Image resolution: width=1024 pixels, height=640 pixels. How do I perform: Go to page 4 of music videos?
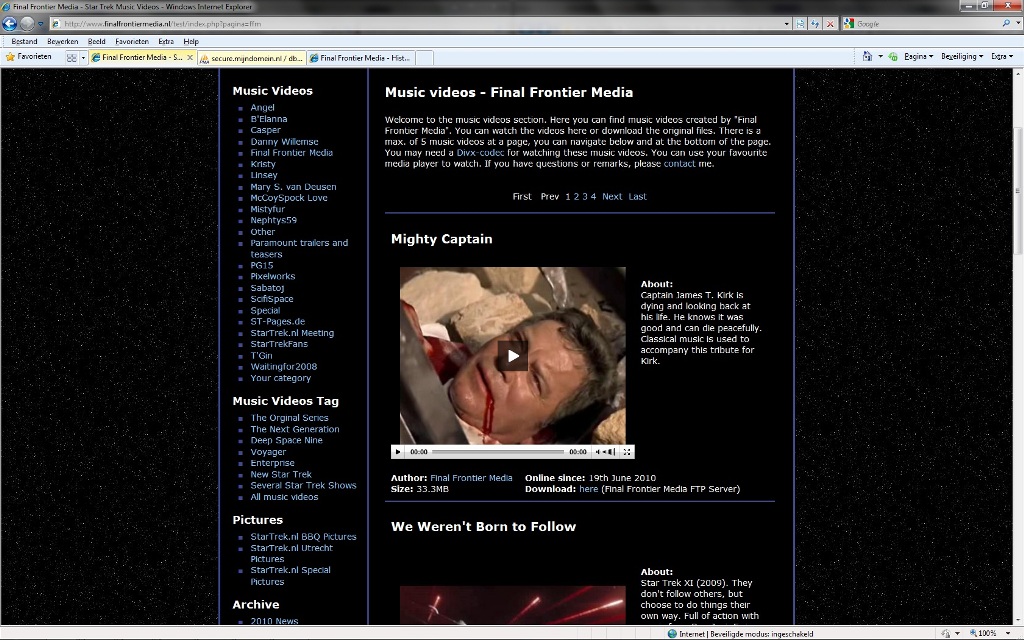click(x=594, y=197)
